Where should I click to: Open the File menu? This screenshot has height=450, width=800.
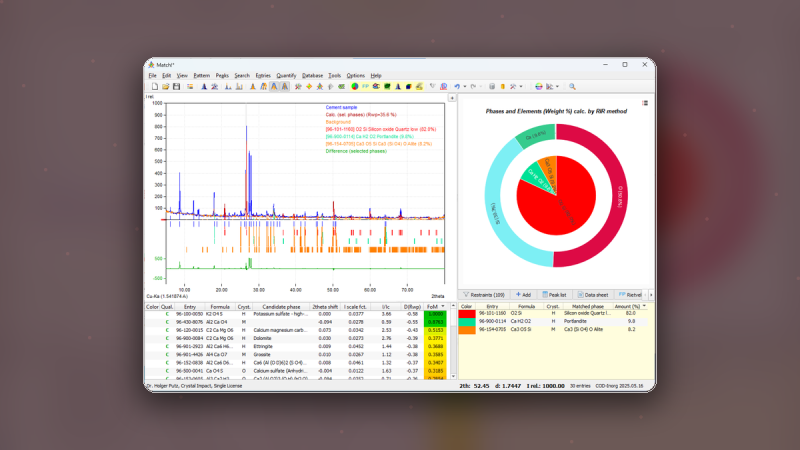tap(153, 76)
